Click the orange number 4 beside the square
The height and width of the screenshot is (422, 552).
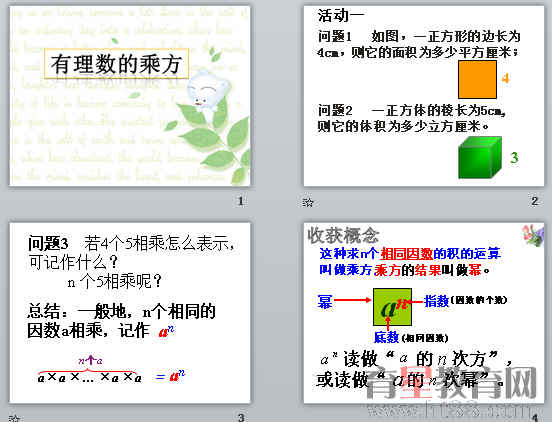pos(505,78)
